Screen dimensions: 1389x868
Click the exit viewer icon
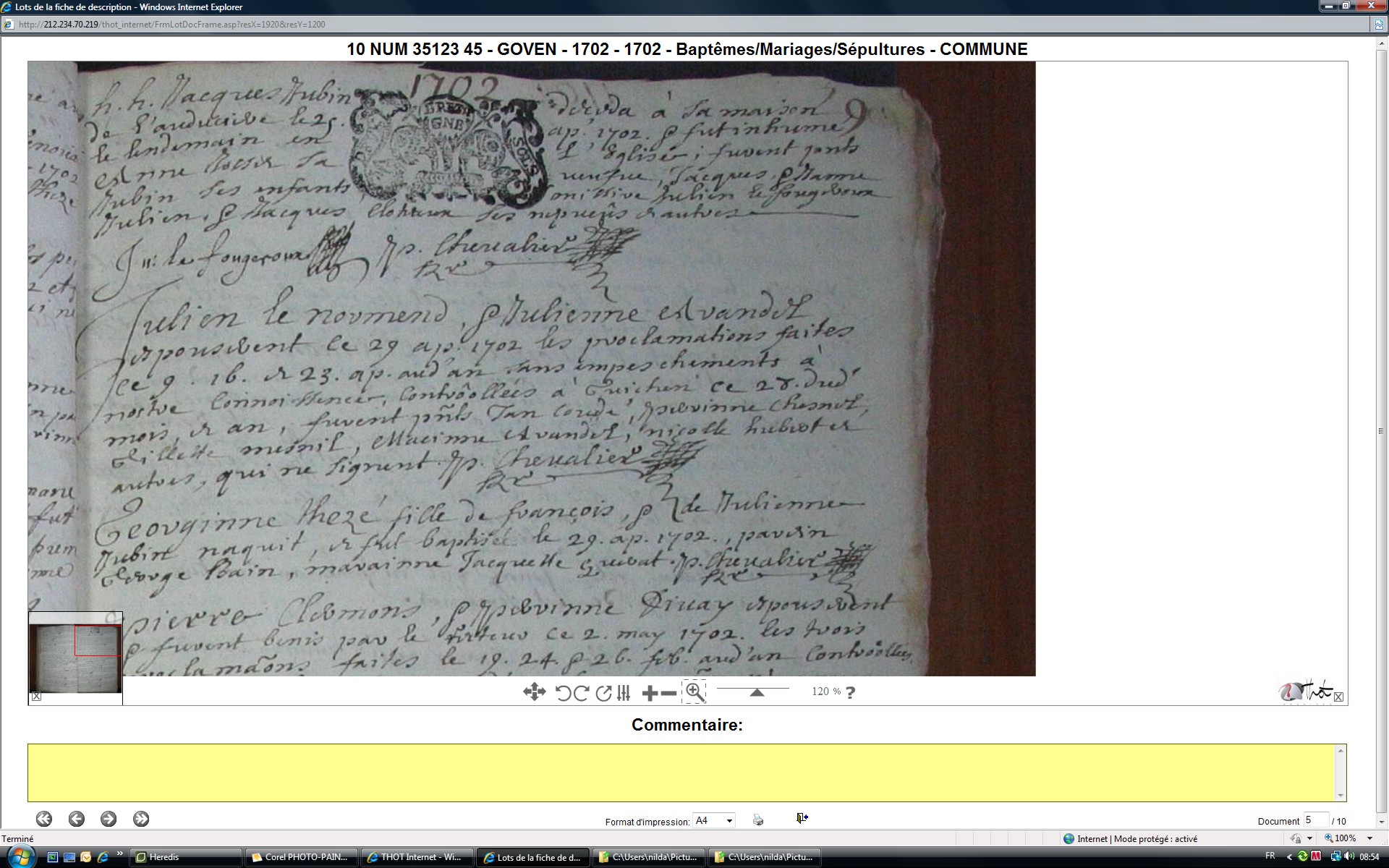tap(802, 818)
